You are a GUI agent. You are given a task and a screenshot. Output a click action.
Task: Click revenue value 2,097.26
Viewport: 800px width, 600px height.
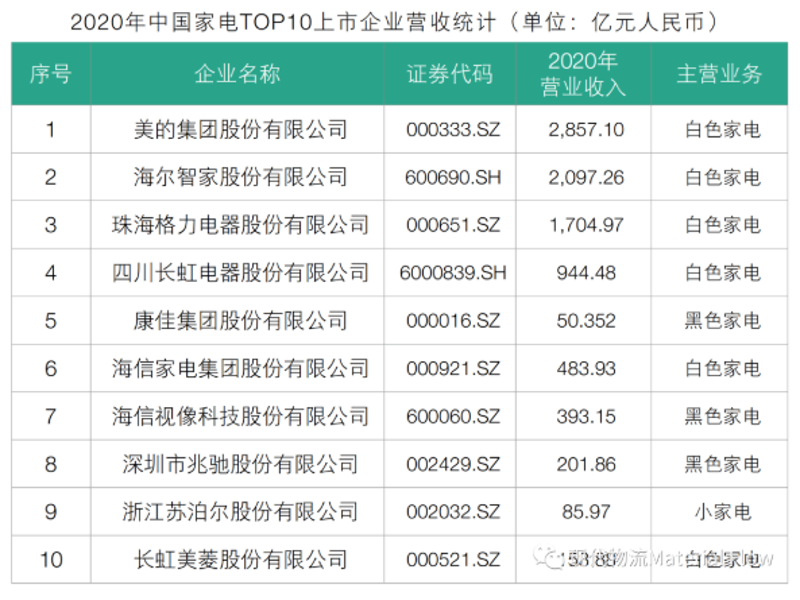click(x=586, y=178)
